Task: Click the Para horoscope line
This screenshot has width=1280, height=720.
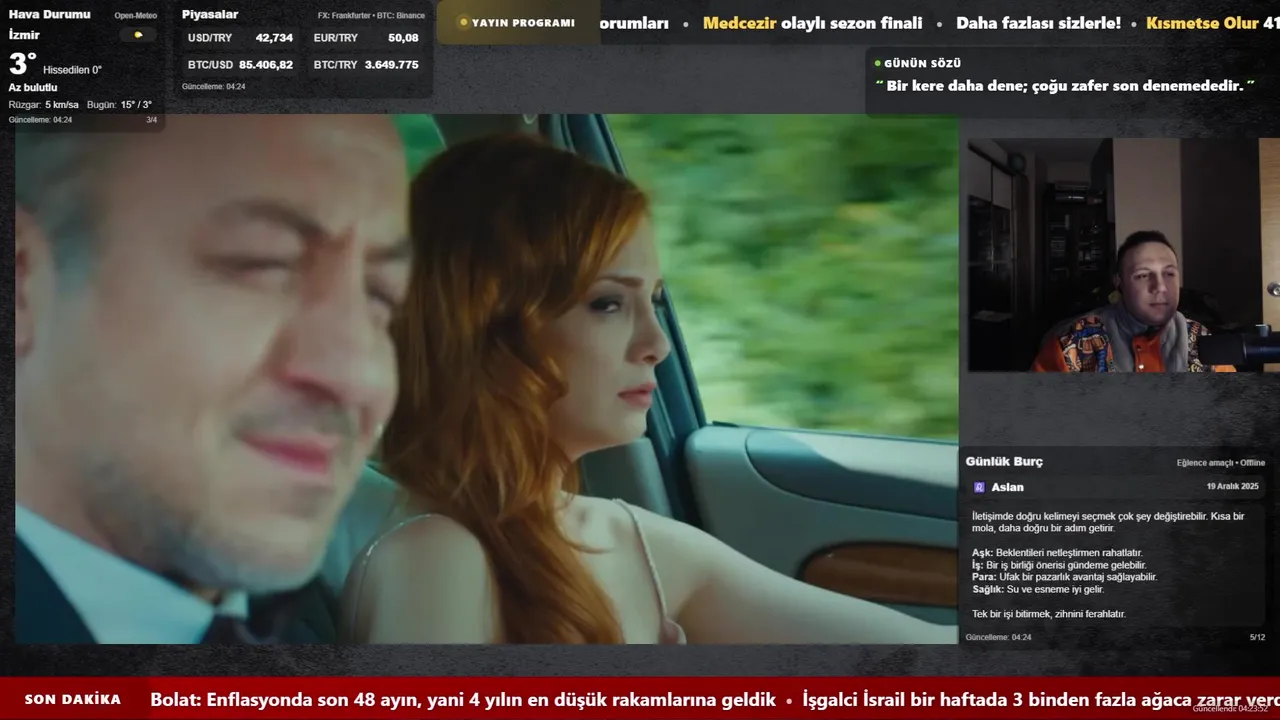Action: [1064, 577]
